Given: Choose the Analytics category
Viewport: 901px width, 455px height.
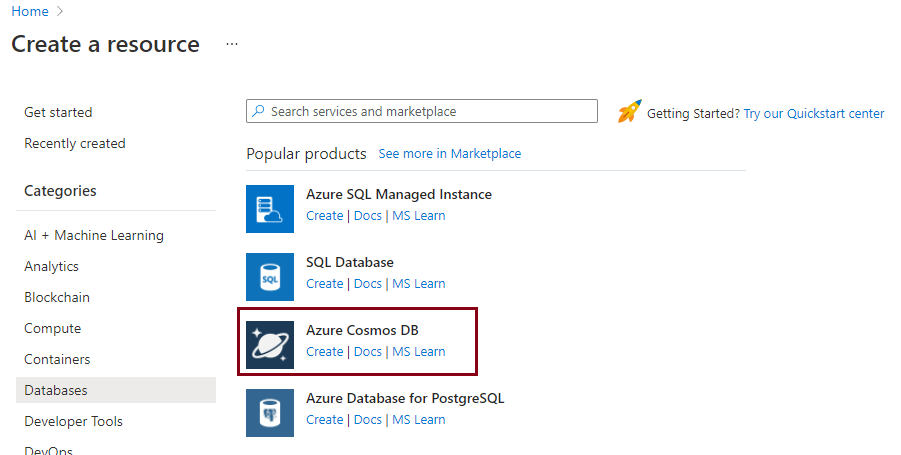Looking at the screenshot, I should coord(52,267).
